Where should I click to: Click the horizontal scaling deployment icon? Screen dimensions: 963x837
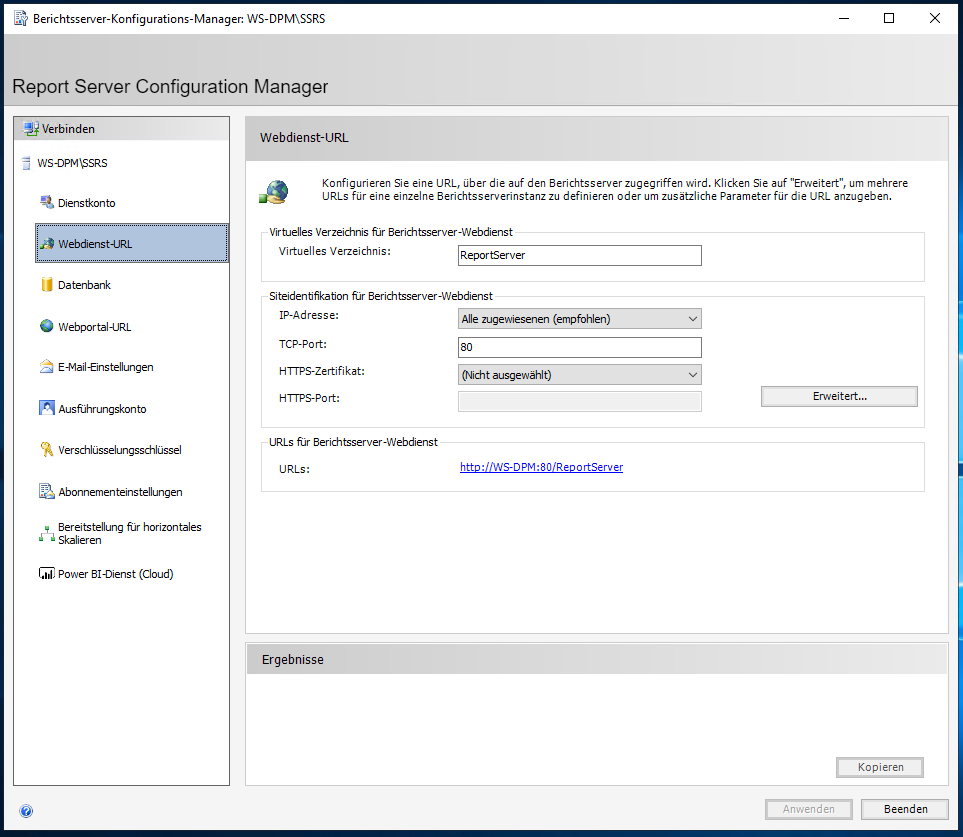[47, 533]
